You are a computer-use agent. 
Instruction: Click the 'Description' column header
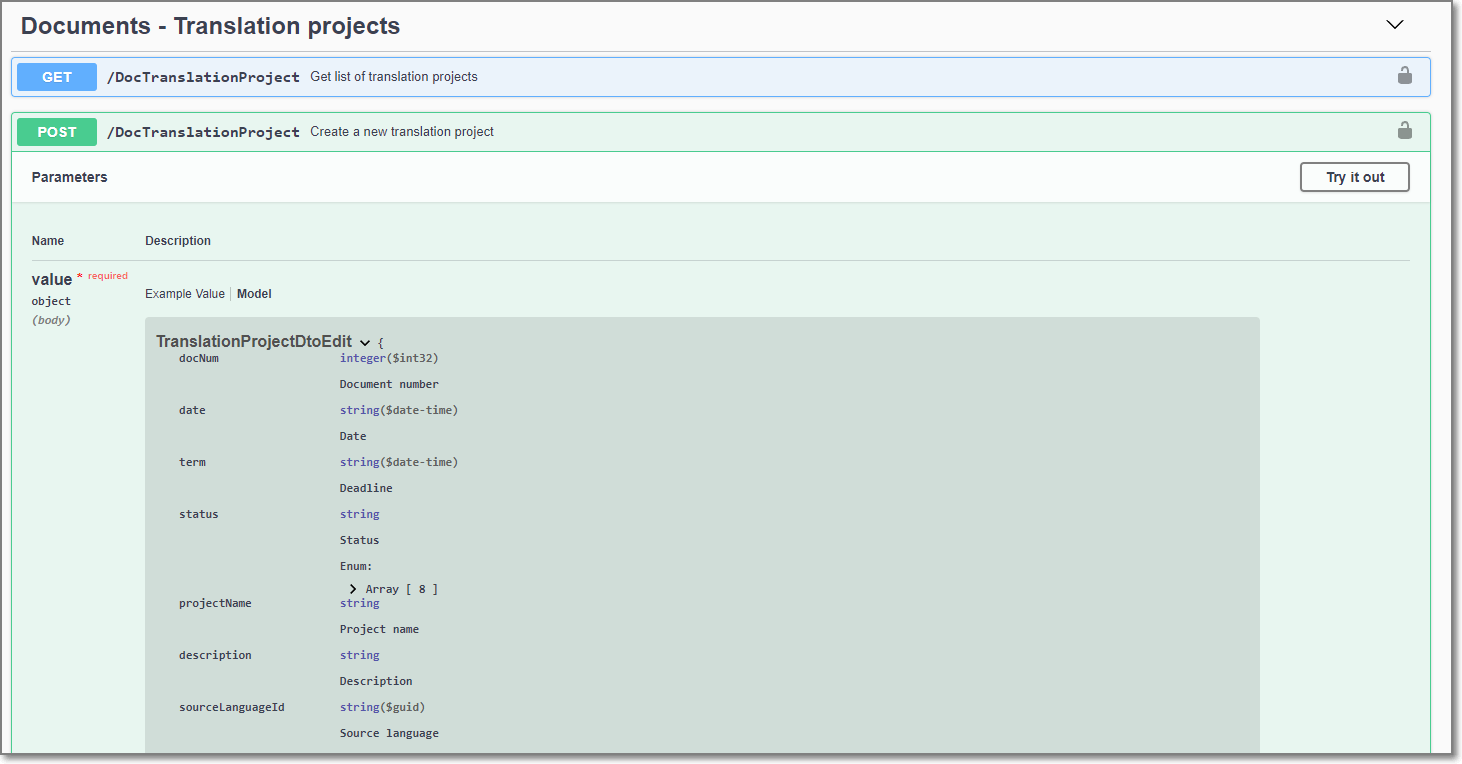[x=178, y=241]
